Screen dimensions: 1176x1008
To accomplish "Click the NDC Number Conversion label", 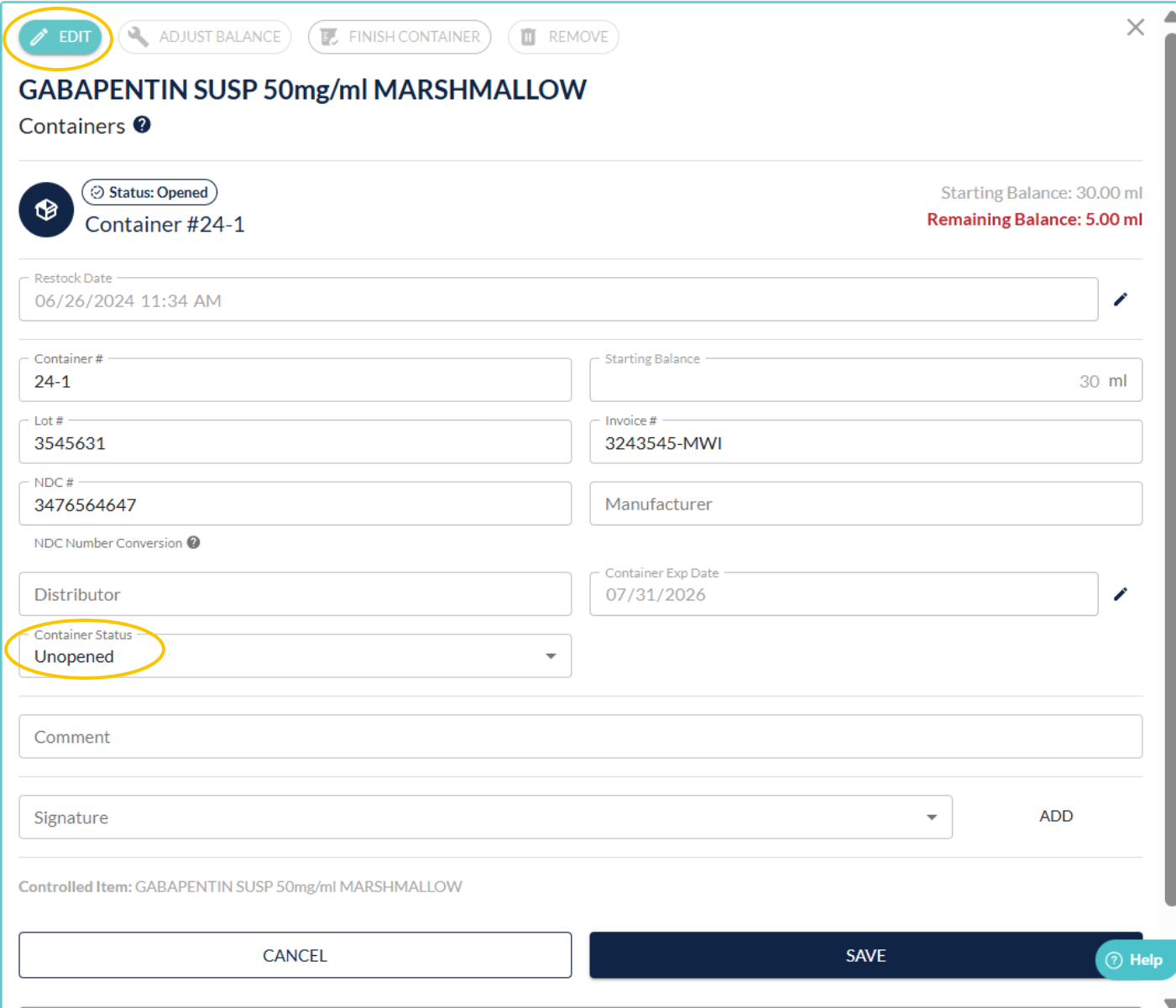I will (x=108, y=543).
